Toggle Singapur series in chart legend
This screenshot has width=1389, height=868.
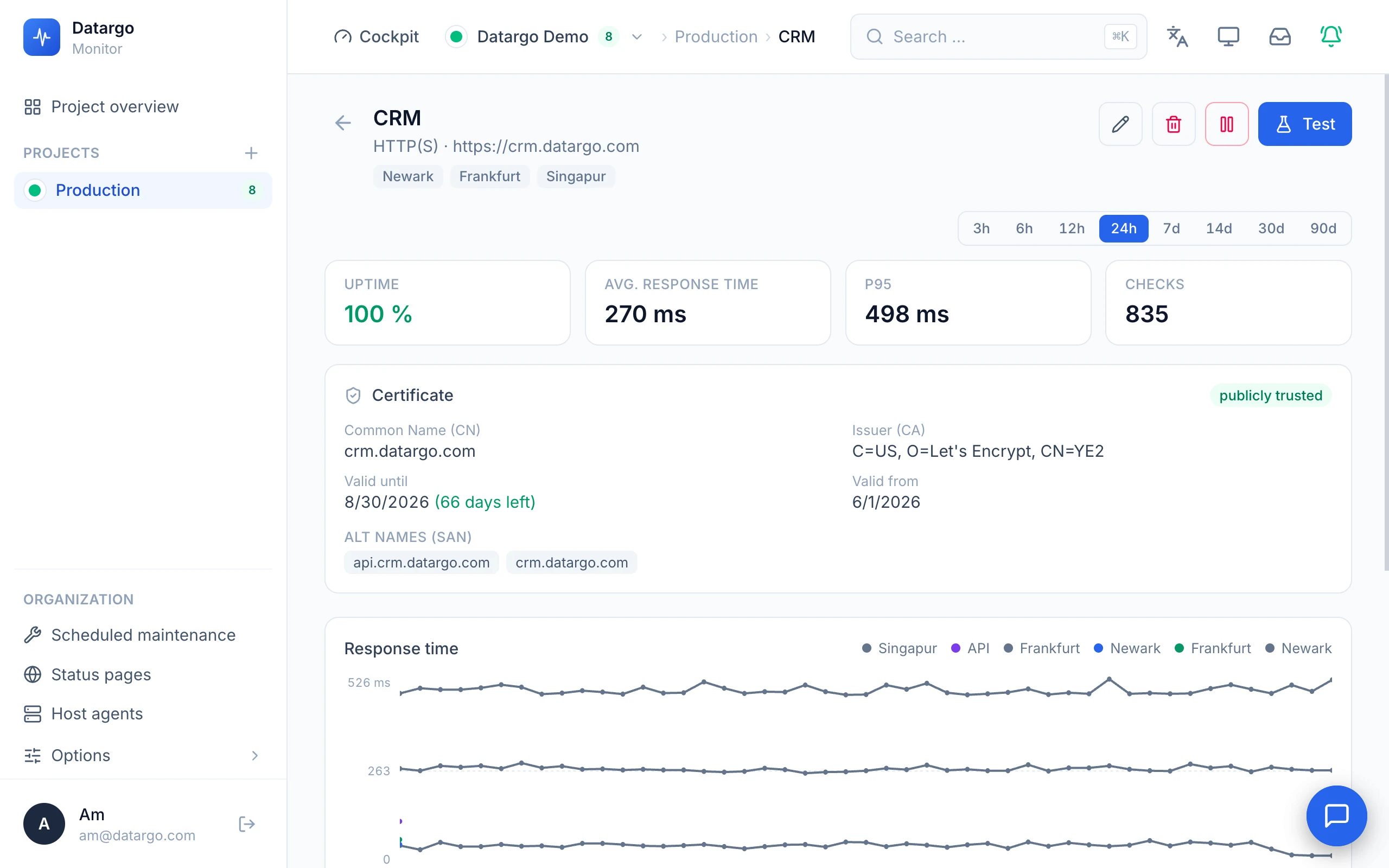[x=900, y=648]
